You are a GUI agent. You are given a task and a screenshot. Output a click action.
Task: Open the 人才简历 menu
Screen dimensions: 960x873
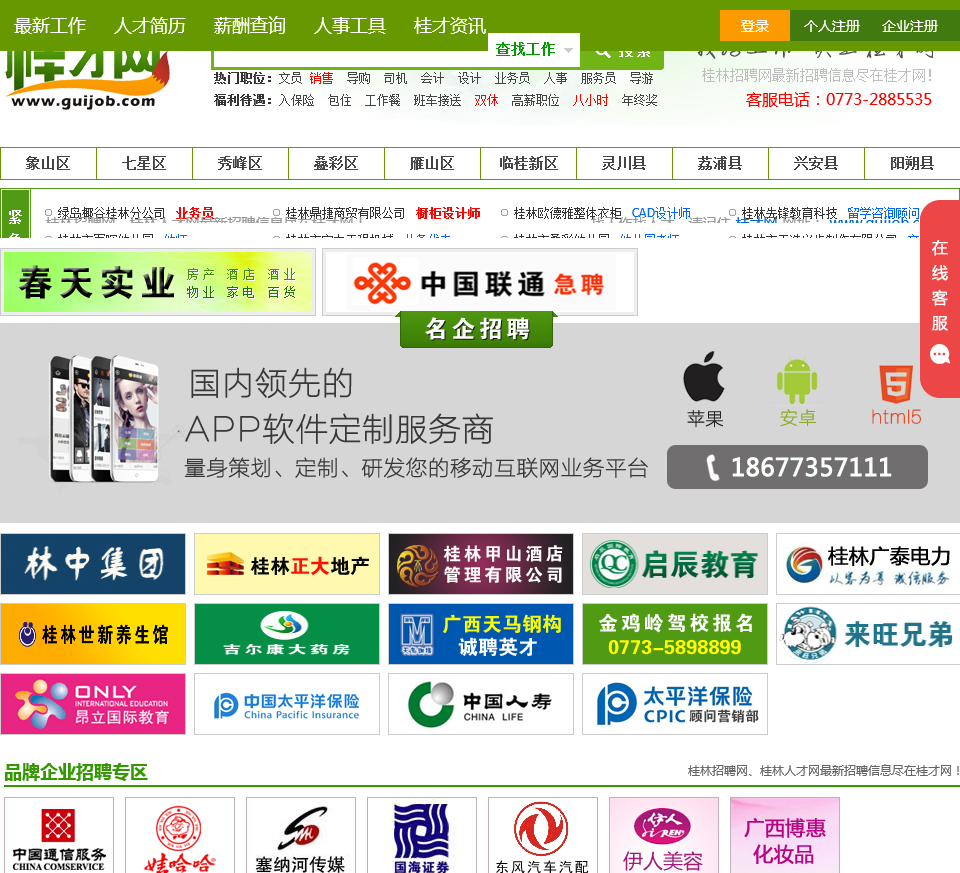(149, 26)
